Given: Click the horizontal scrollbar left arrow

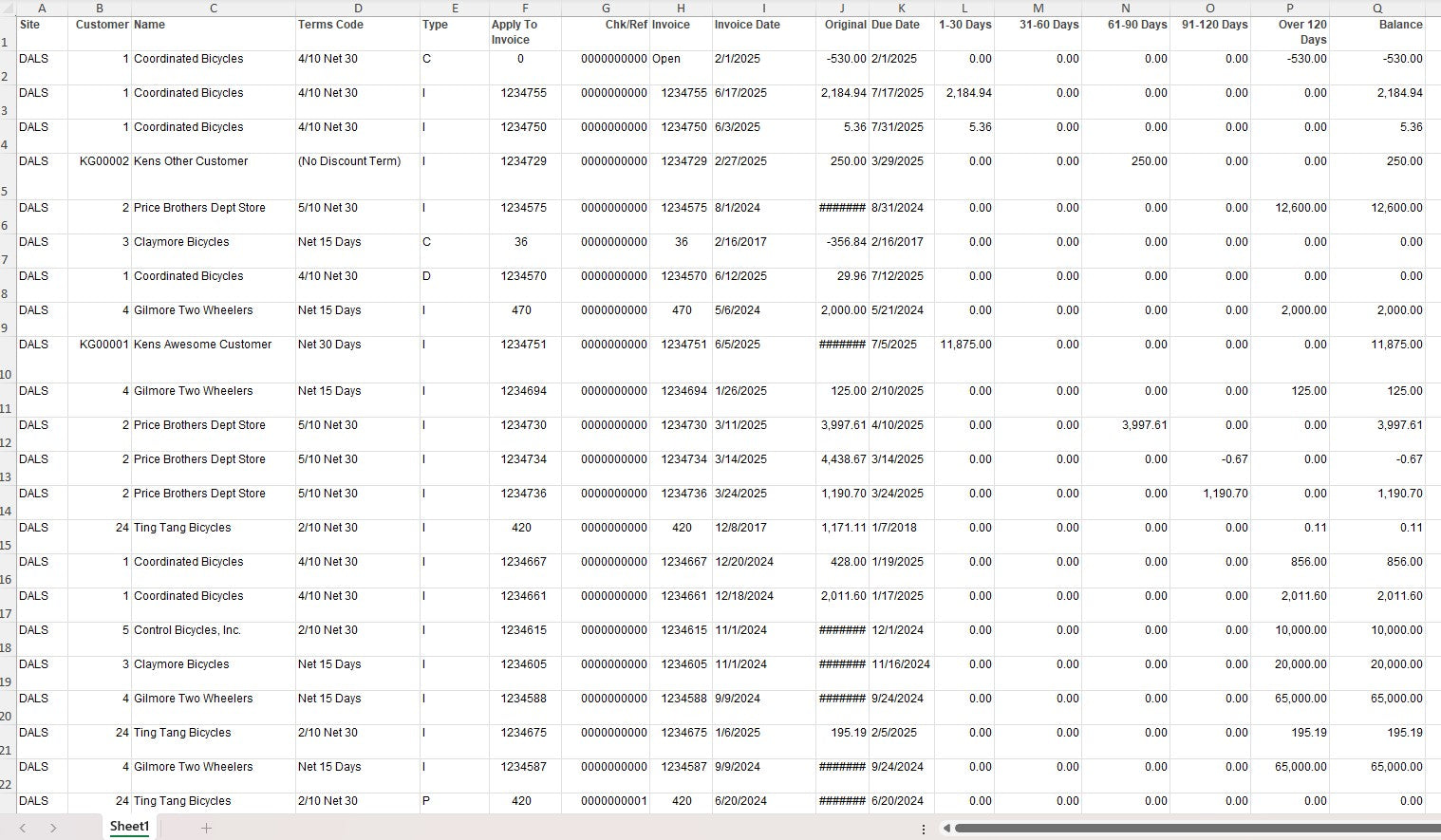Looking at the screenshot, I should (946, 828).
